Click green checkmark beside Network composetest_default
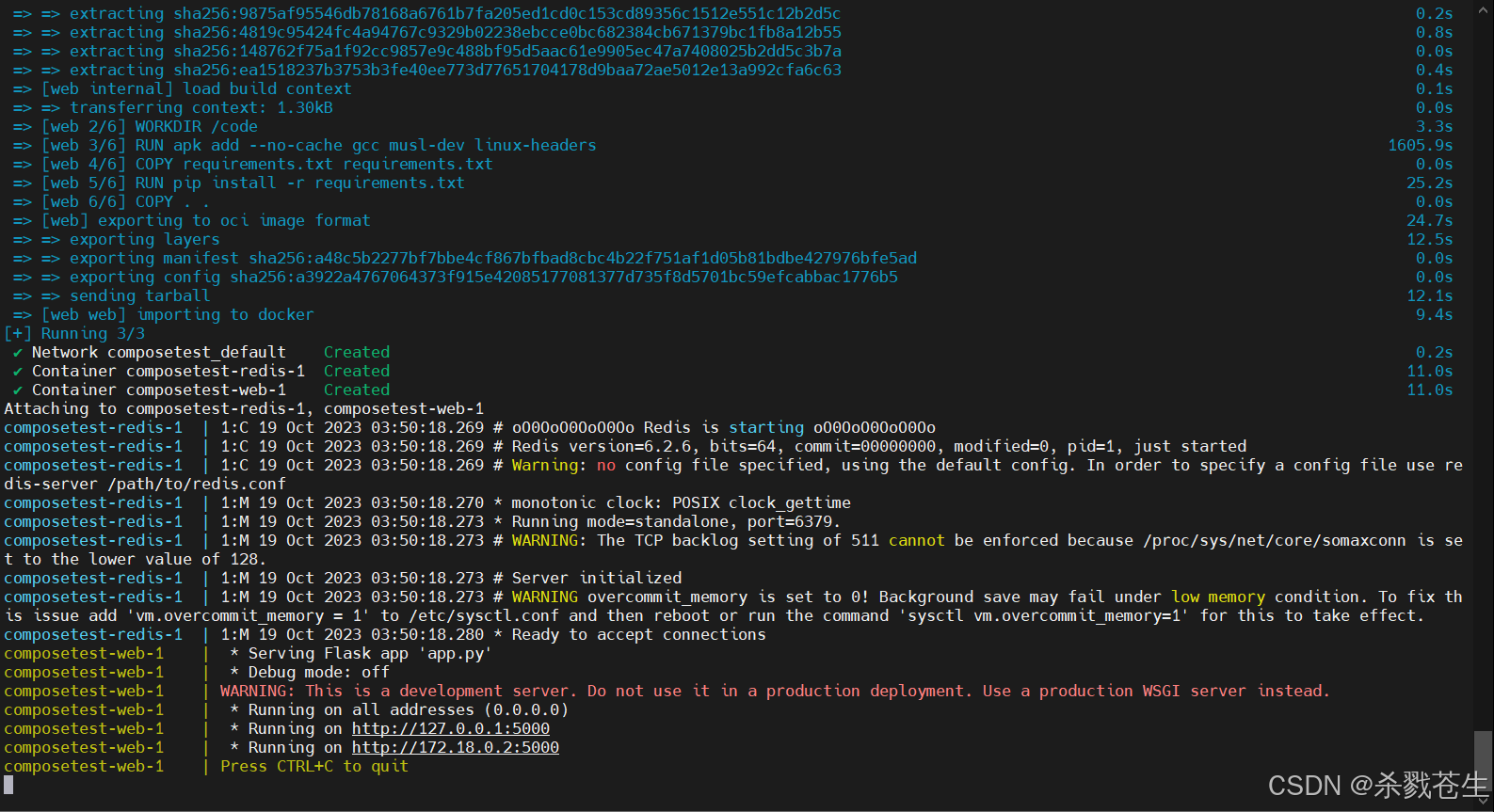This screenshot has height=812, width=1494. (18, 352)
